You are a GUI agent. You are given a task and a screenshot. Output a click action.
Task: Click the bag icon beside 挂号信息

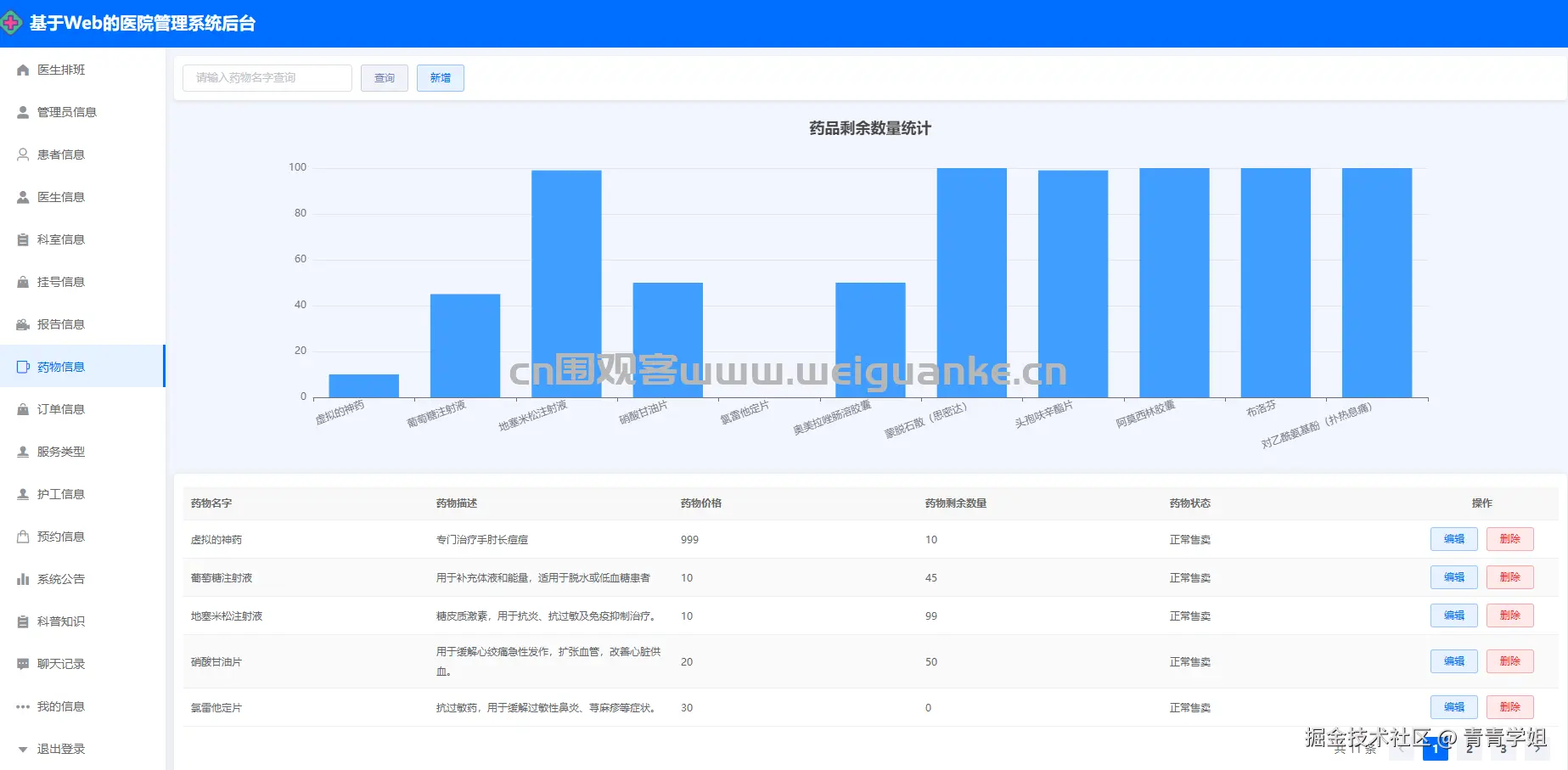coord(23,282)
